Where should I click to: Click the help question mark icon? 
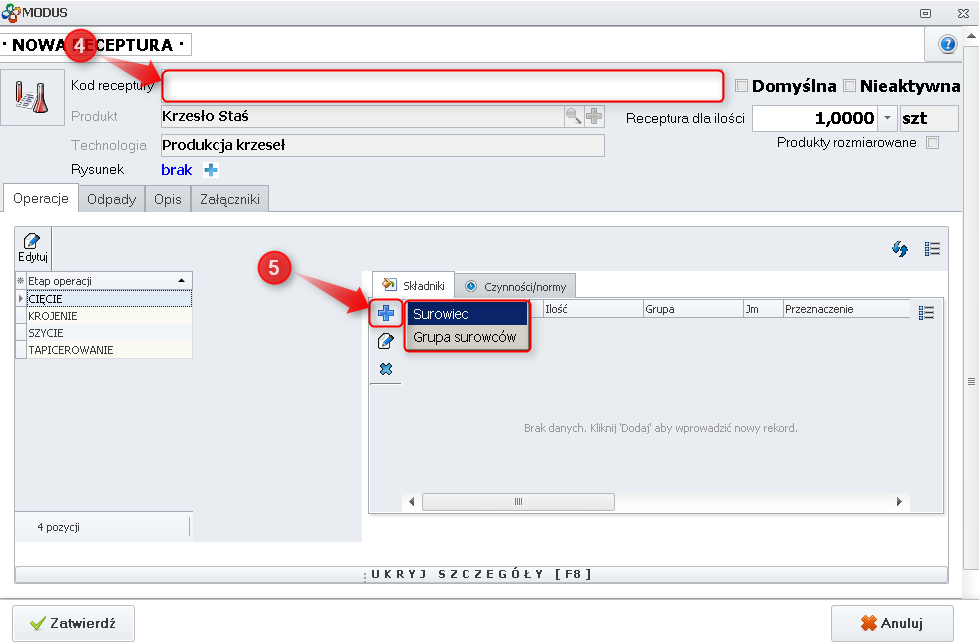tap(947, 45)
